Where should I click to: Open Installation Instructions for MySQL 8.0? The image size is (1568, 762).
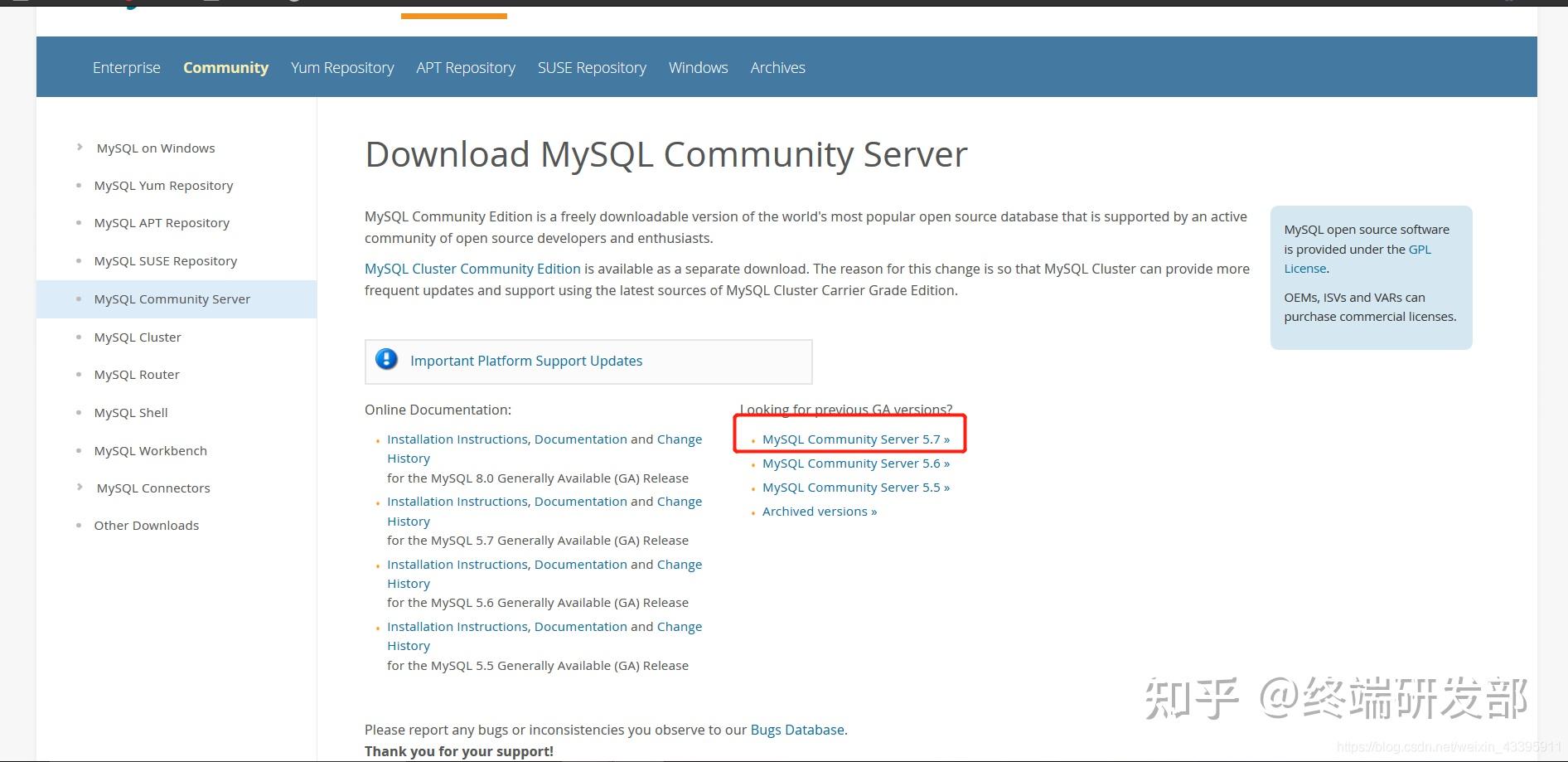[457, 439]
